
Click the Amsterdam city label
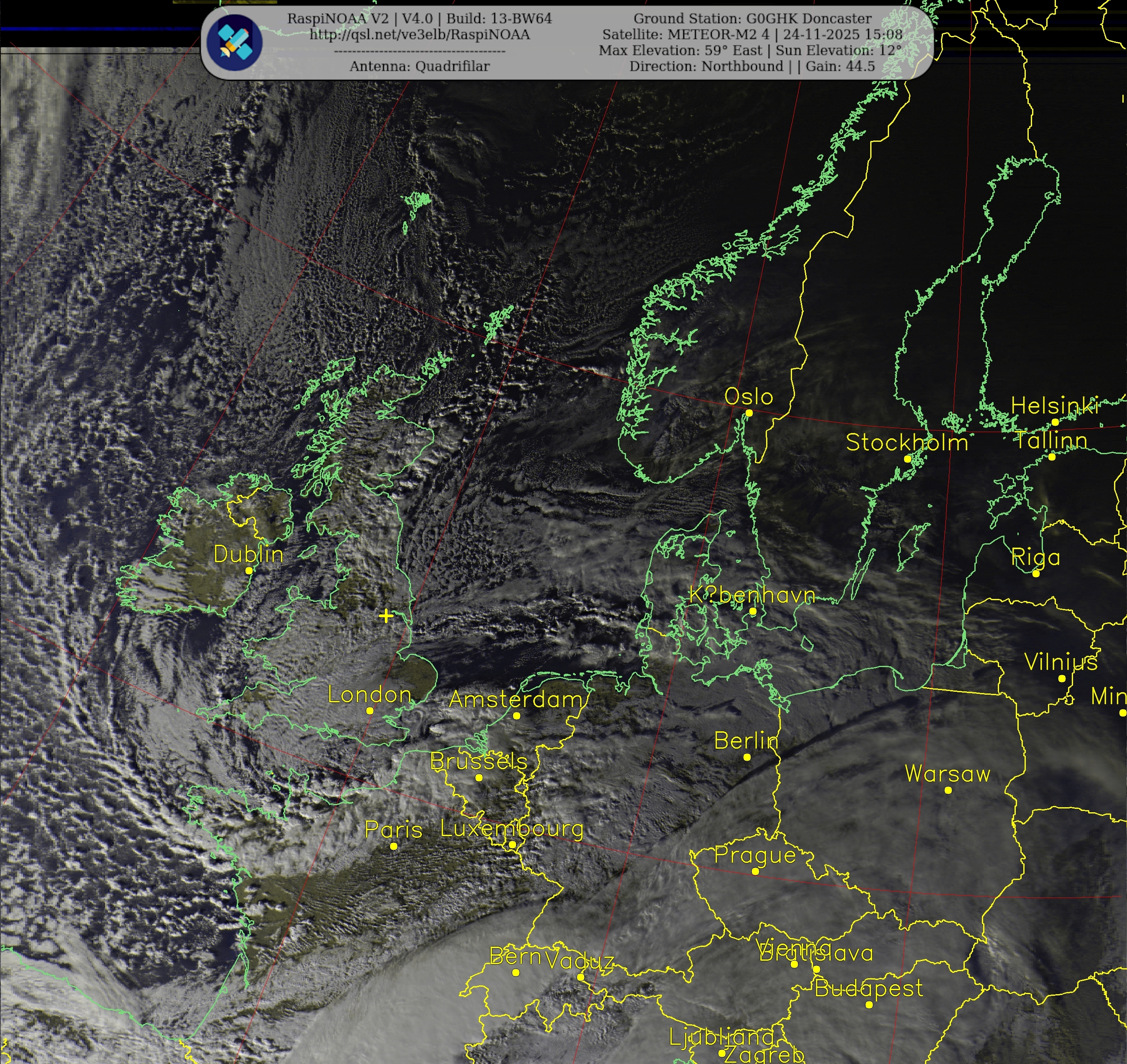point(515,699)
